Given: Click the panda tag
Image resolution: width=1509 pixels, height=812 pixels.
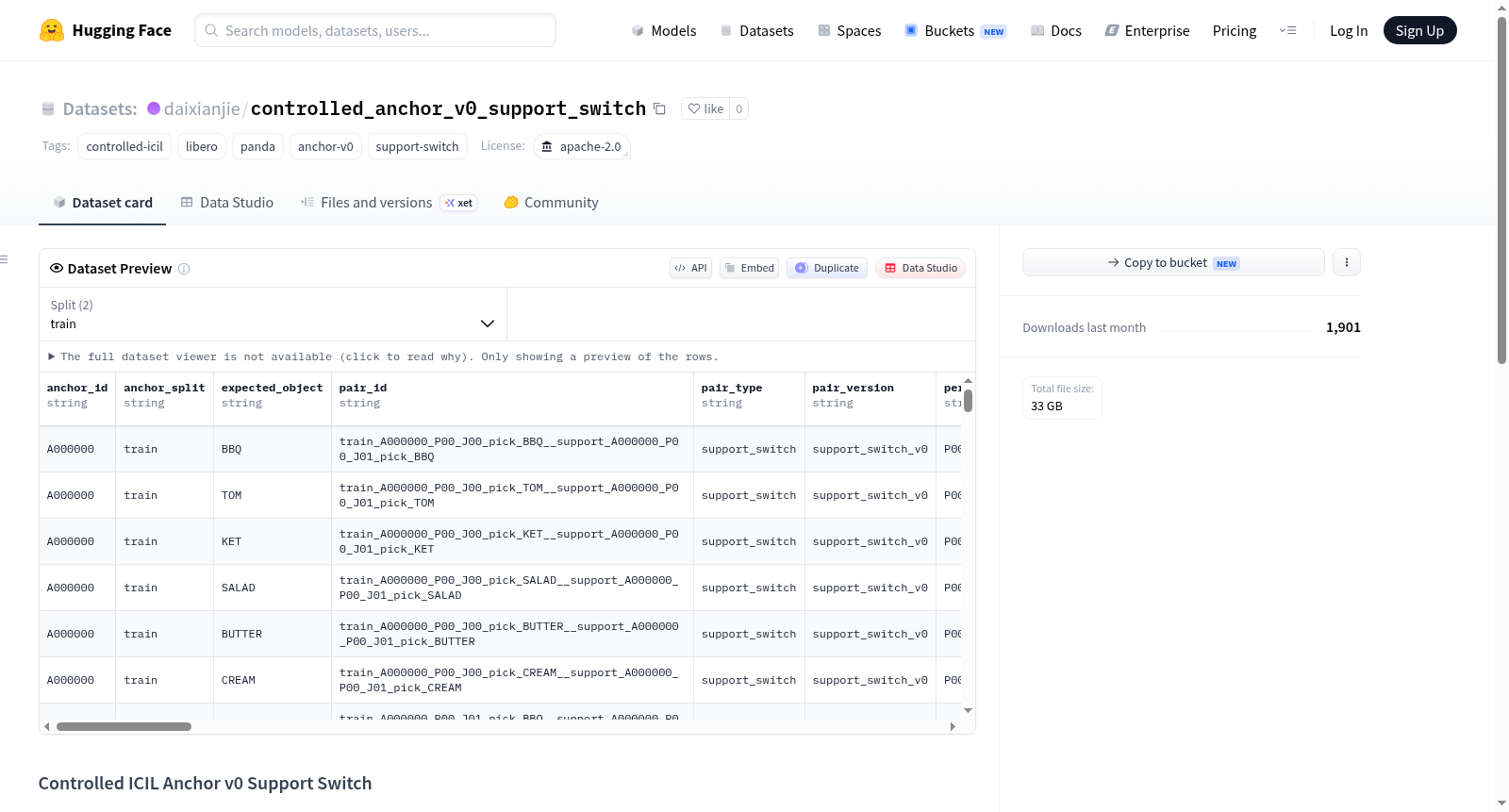Looking at the screenshot, I should 257,146.
